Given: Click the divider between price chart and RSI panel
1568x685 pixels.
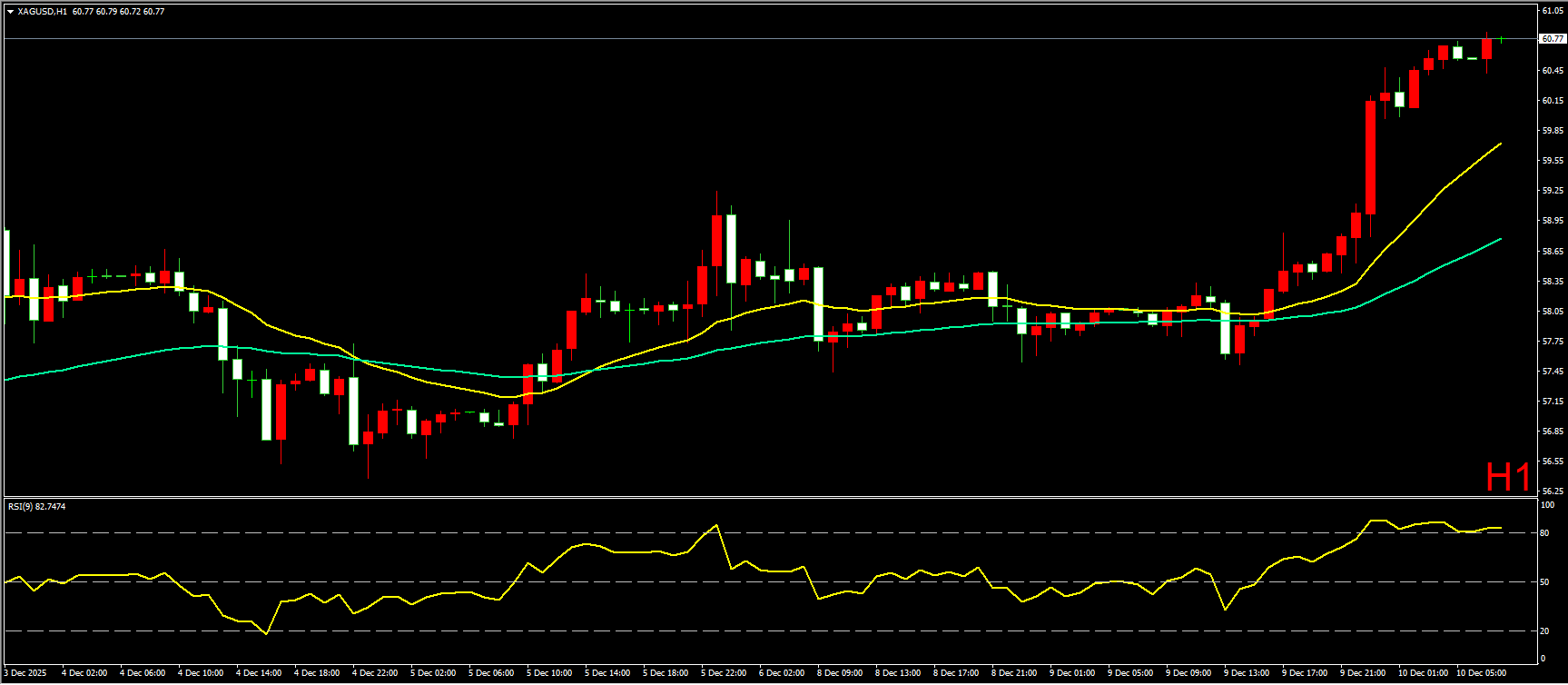Looking at the screenshot, I should [x=772, y=498].
